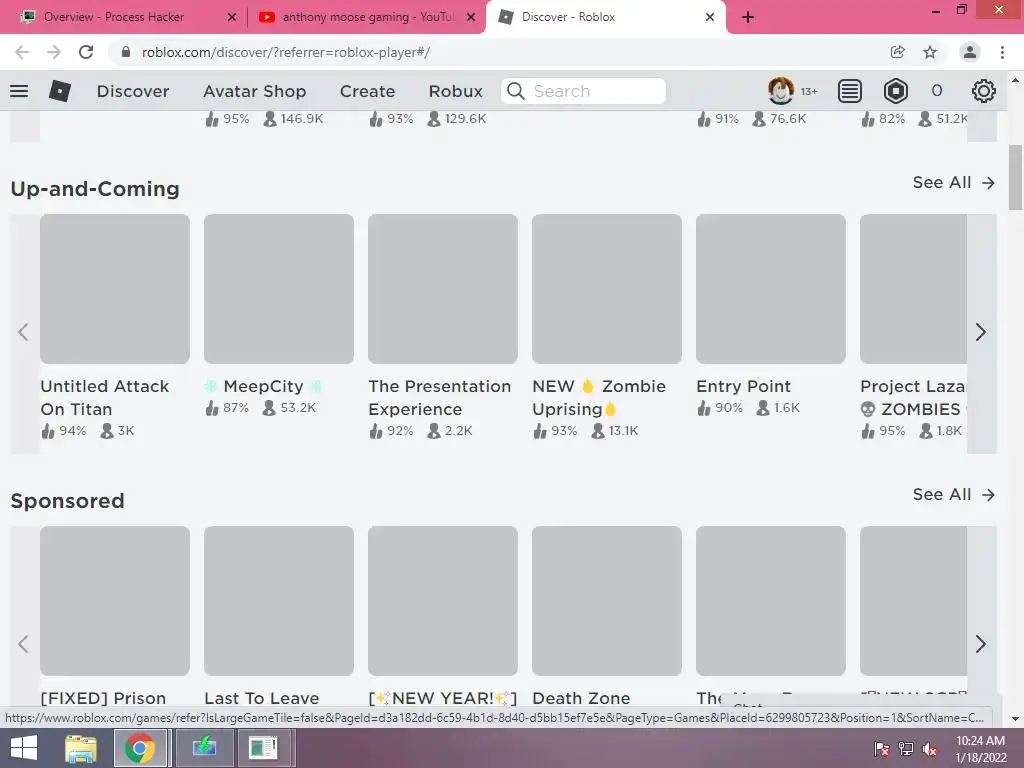Click the Untitled Attack On Titan title
1024x768 pixels.
click(x=104, y=398)
